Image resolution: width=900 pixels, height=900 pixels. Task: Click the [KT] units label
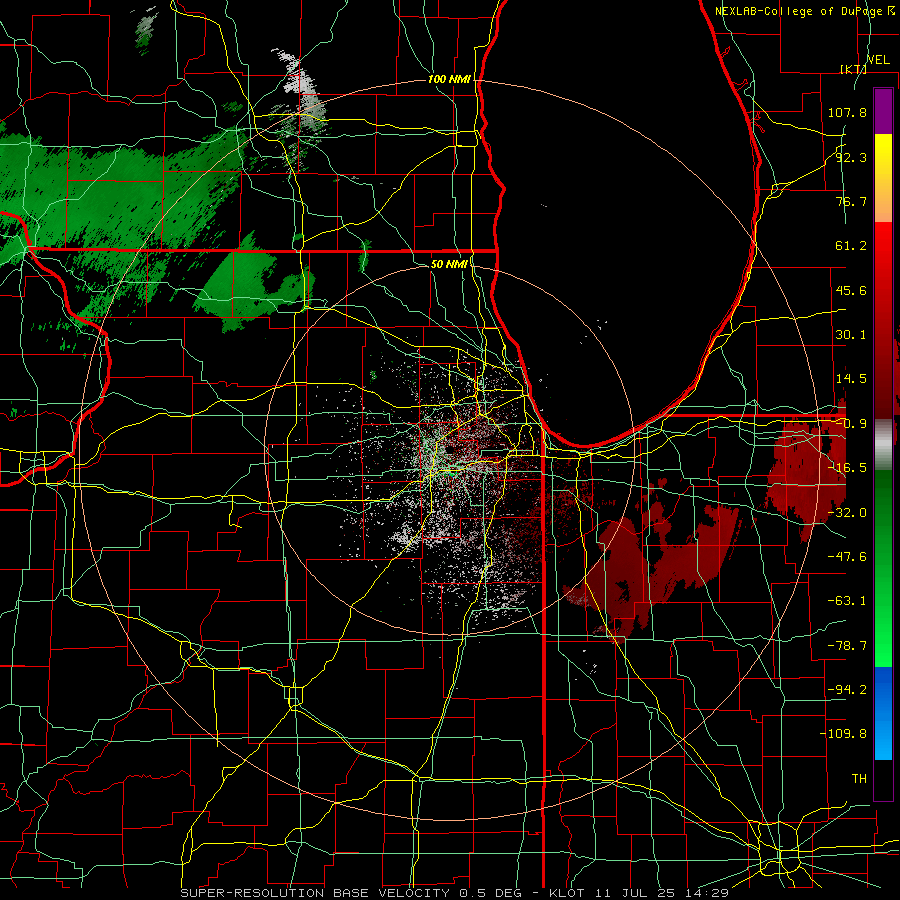(x=853, y=69)
